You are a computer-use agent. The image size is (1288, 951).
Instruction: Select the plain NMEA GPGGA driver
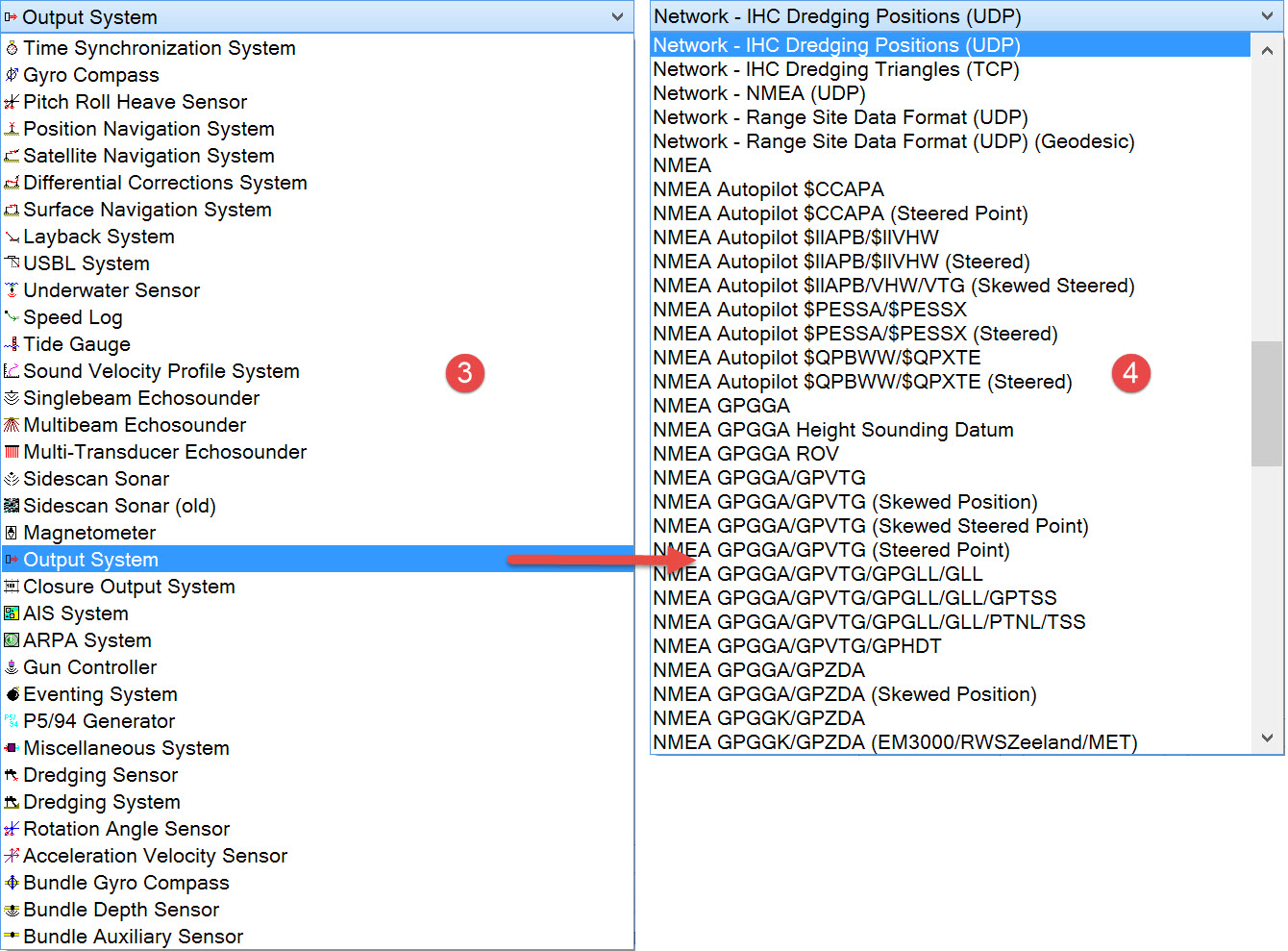pos(951,406)
